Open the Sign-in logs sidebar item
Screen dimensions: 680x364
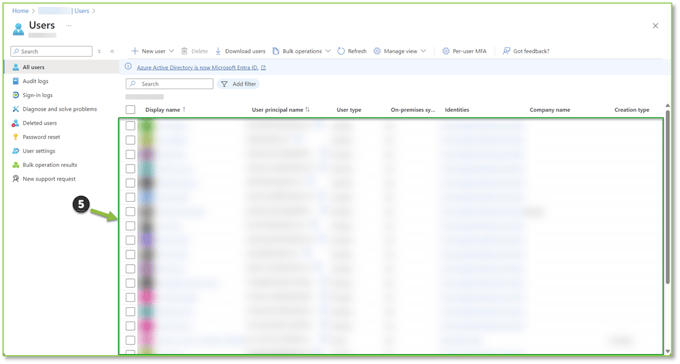click(33, 95)
